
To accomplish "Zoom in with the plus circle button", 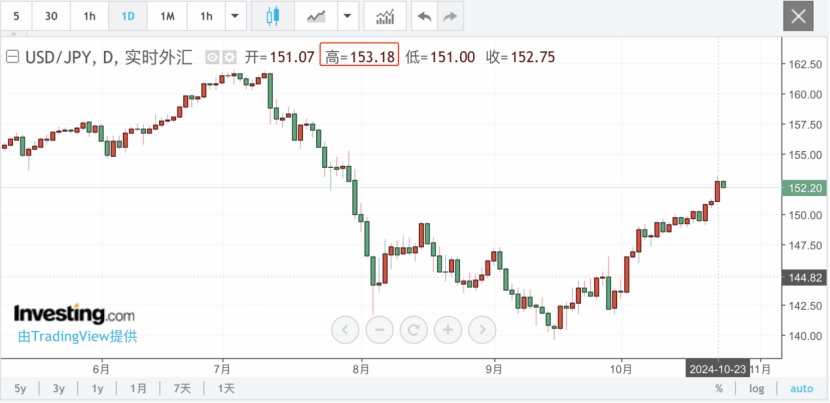I will pos(448,328).
